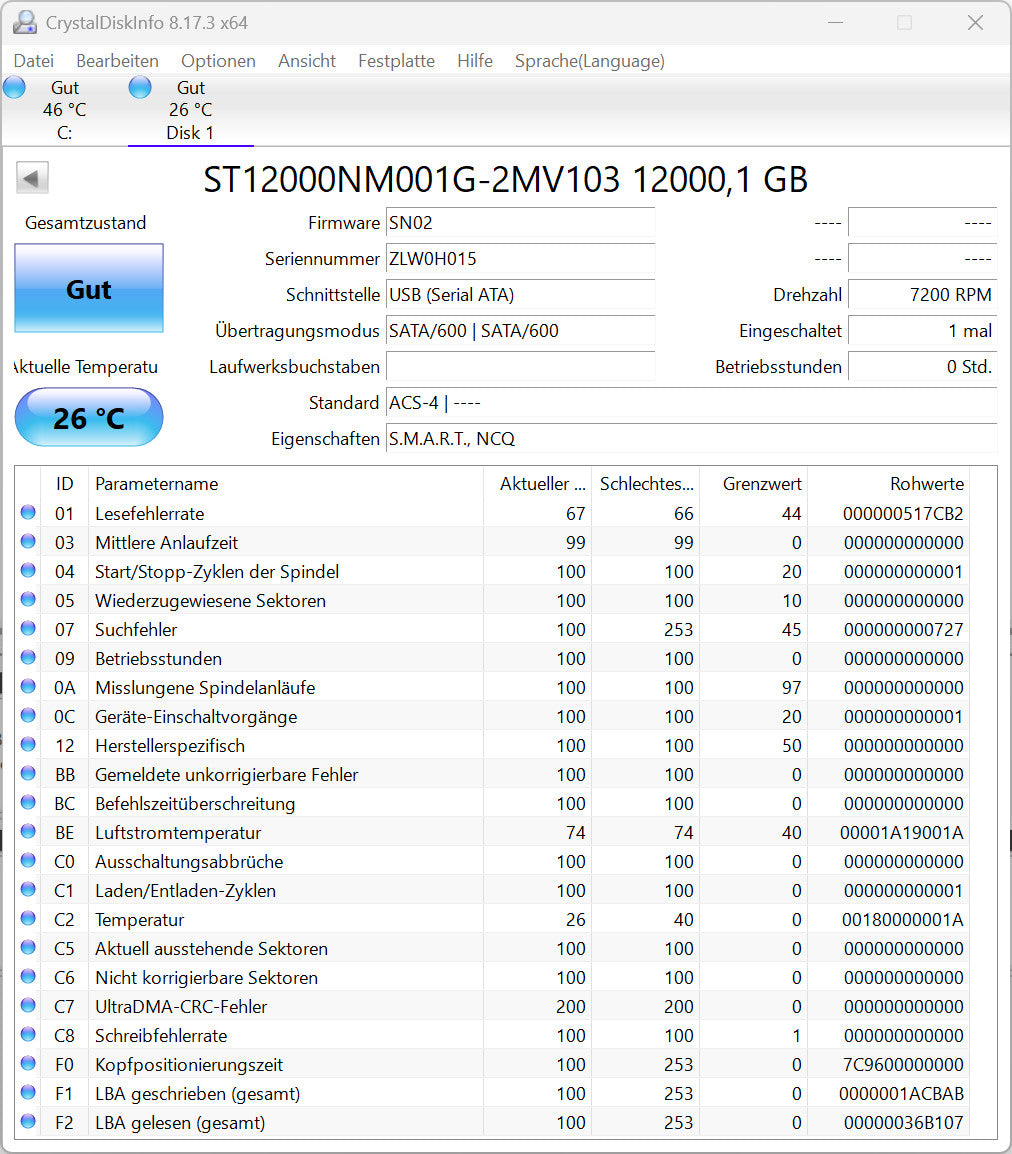The width and height of the screenshot is (1012, 1154).
Task: Click the blue status dot next to Temperatur
Action: tap(28, 919)
